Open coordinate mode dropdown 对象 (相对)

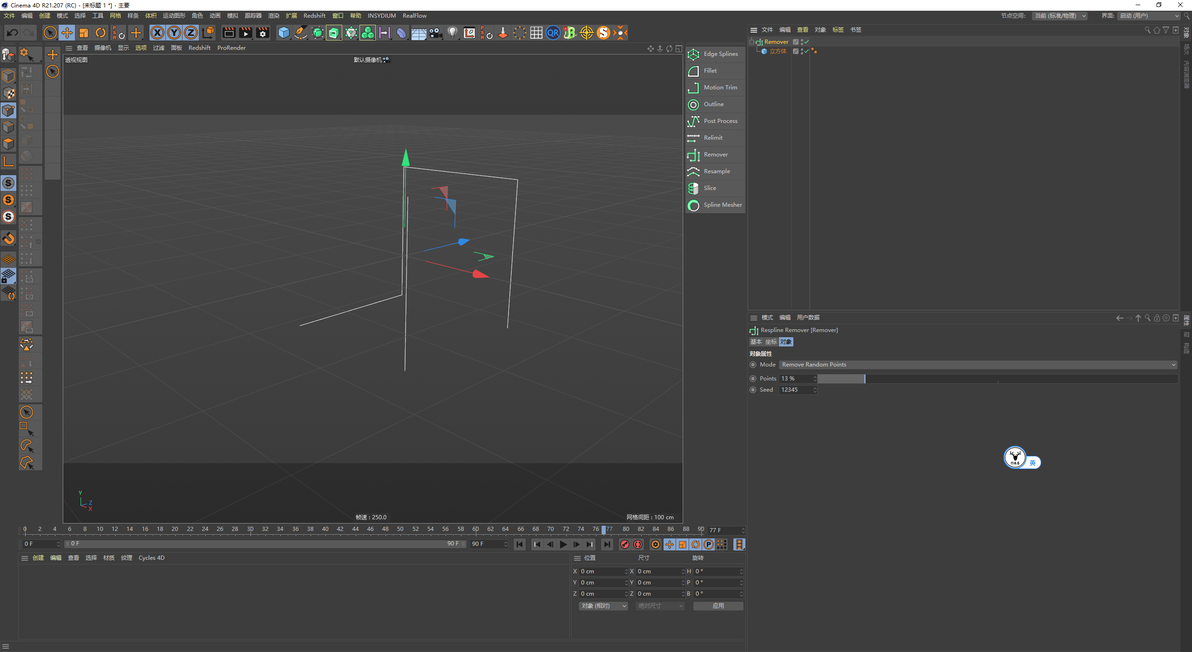pyautogui.click(x=603, y=606)
